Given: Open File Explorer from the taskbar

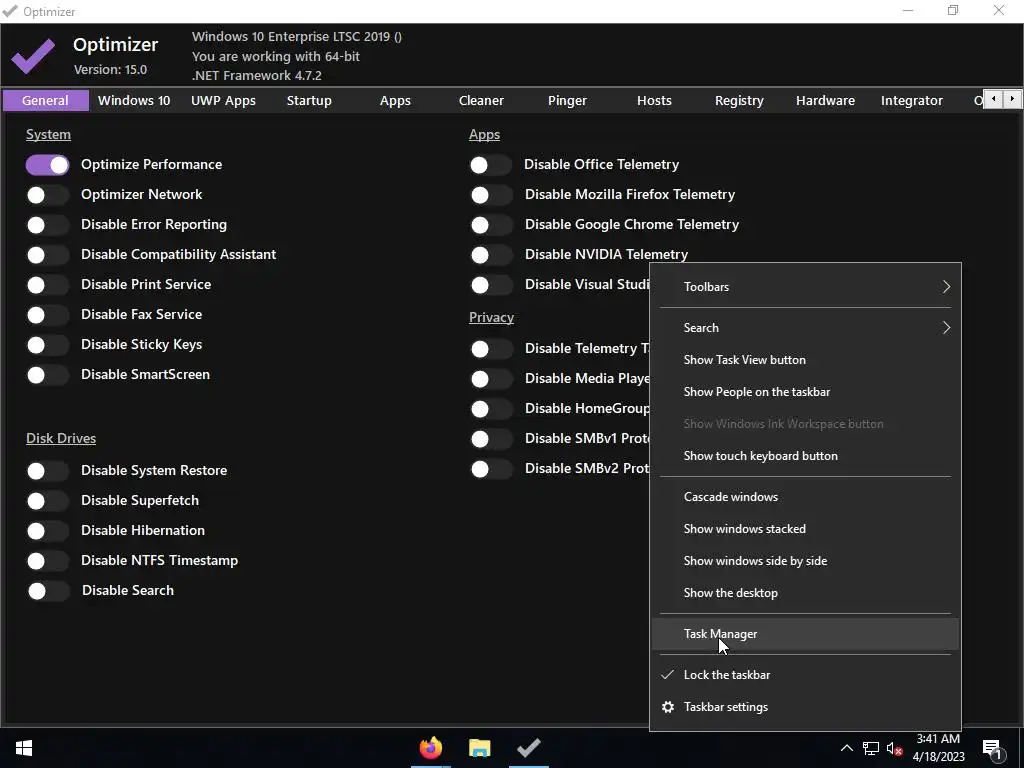Looking at the screenshot, I should coord(479,748).
